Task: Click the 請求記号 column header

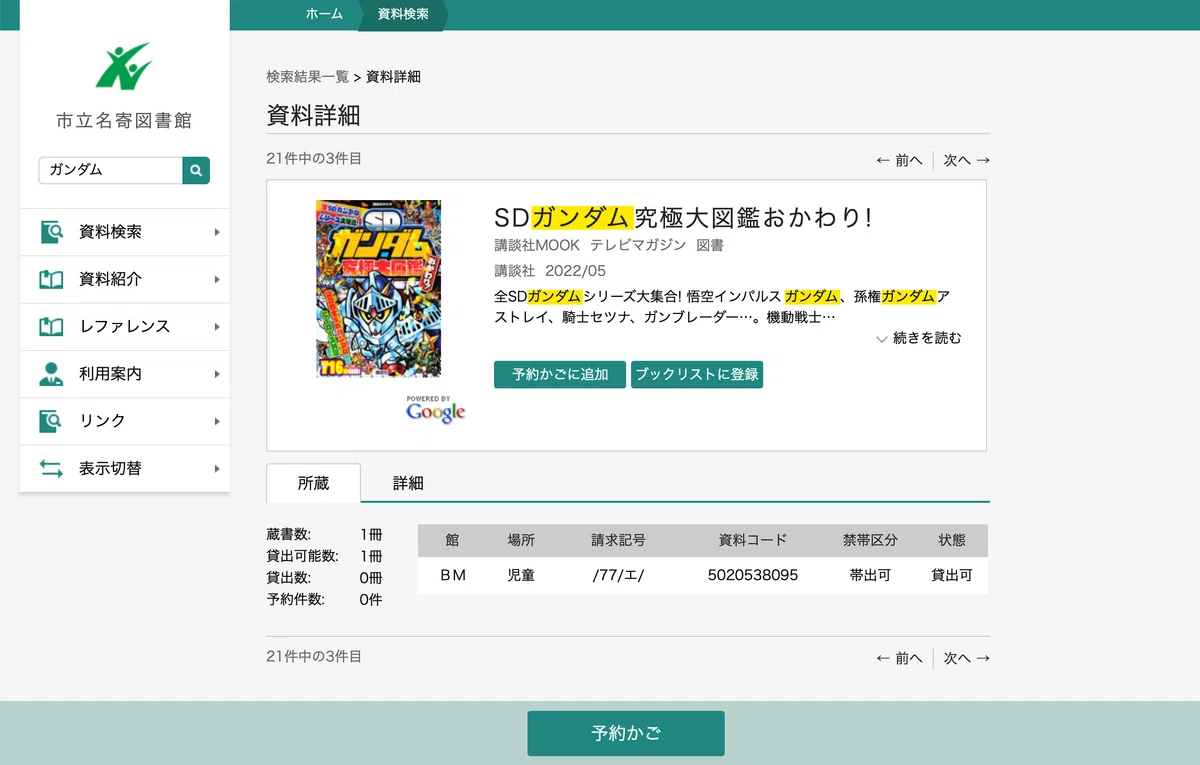Action: tap(618, 540)
